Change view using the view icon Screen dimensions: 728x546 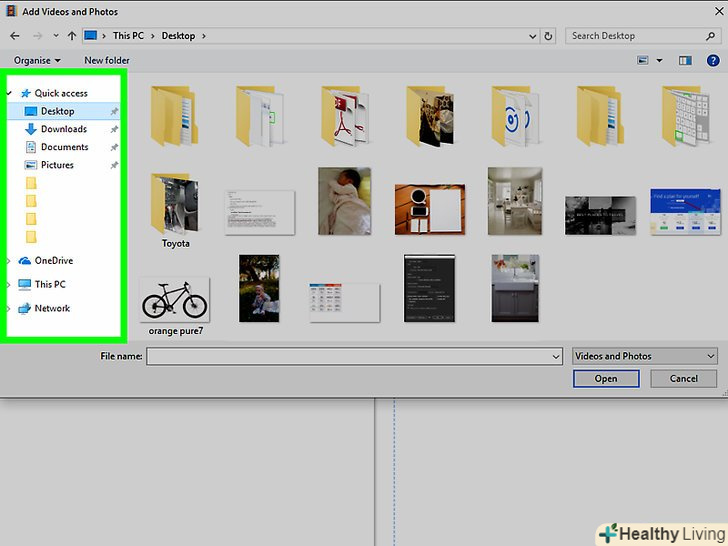(x=643, y=60)
